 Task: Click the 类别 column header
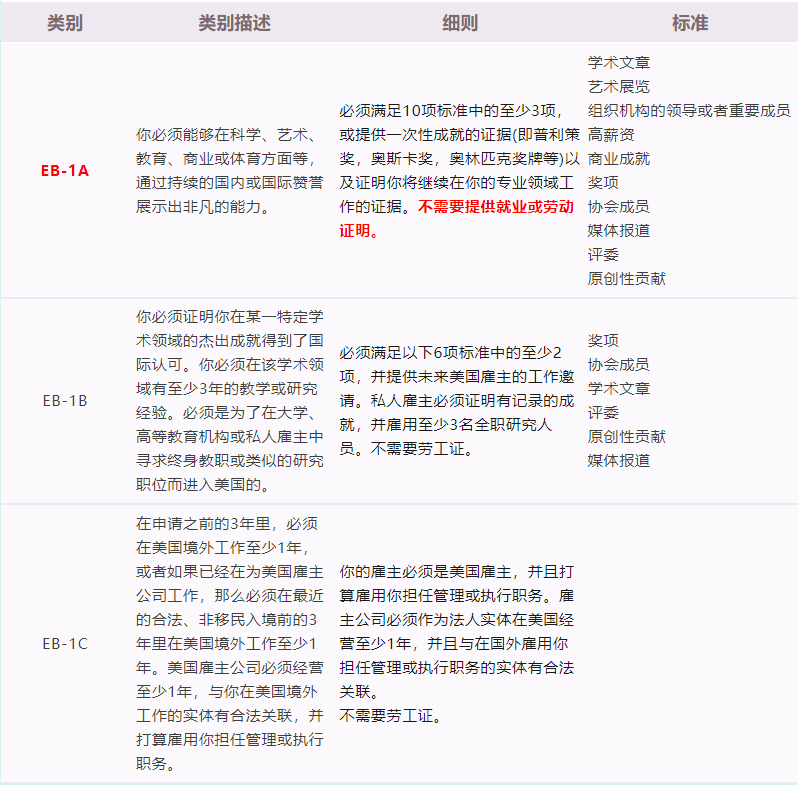coord(65,22)
